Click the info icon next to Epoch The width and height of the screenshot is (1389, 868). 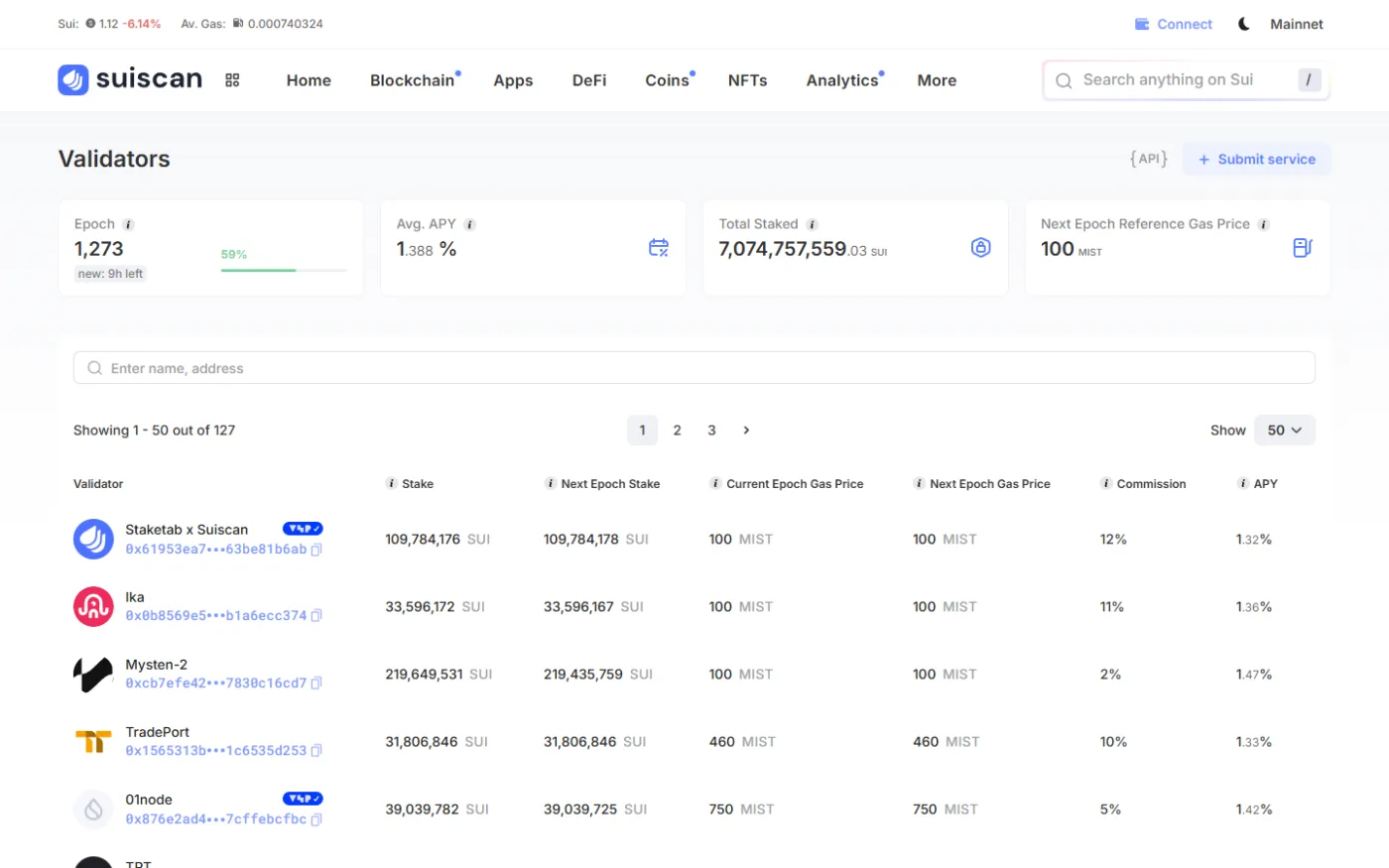coord(128,224)
